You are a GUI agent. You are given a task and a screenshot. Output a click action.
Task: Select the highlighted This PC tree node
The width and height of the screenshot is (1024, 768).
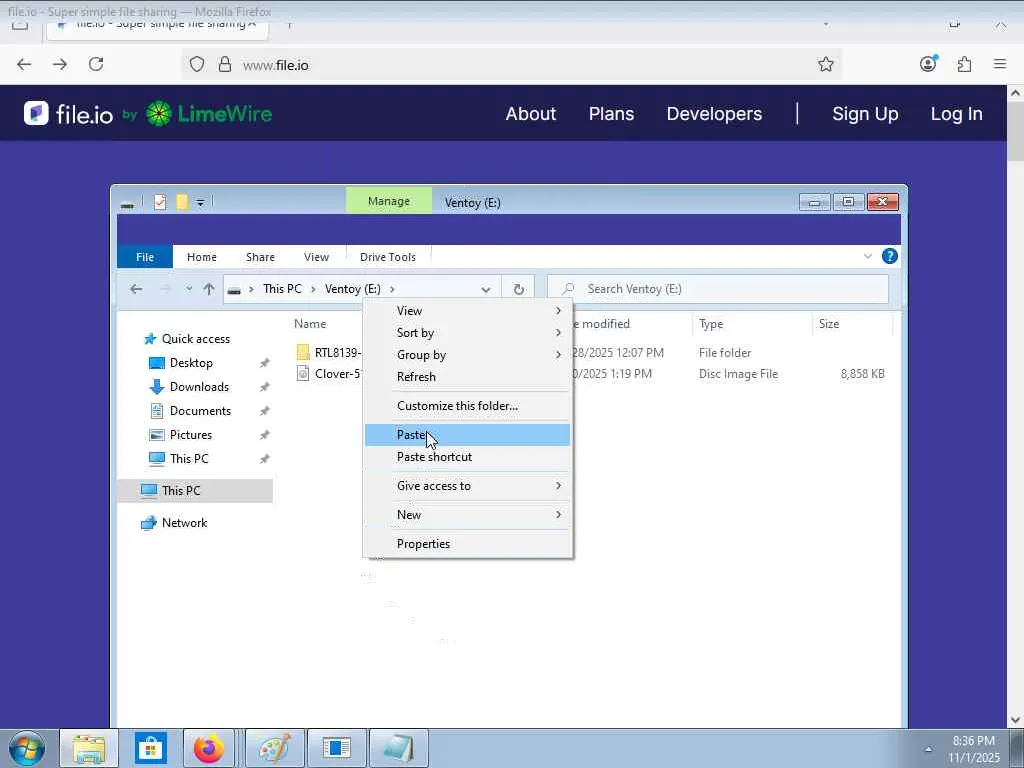point(195,490)
